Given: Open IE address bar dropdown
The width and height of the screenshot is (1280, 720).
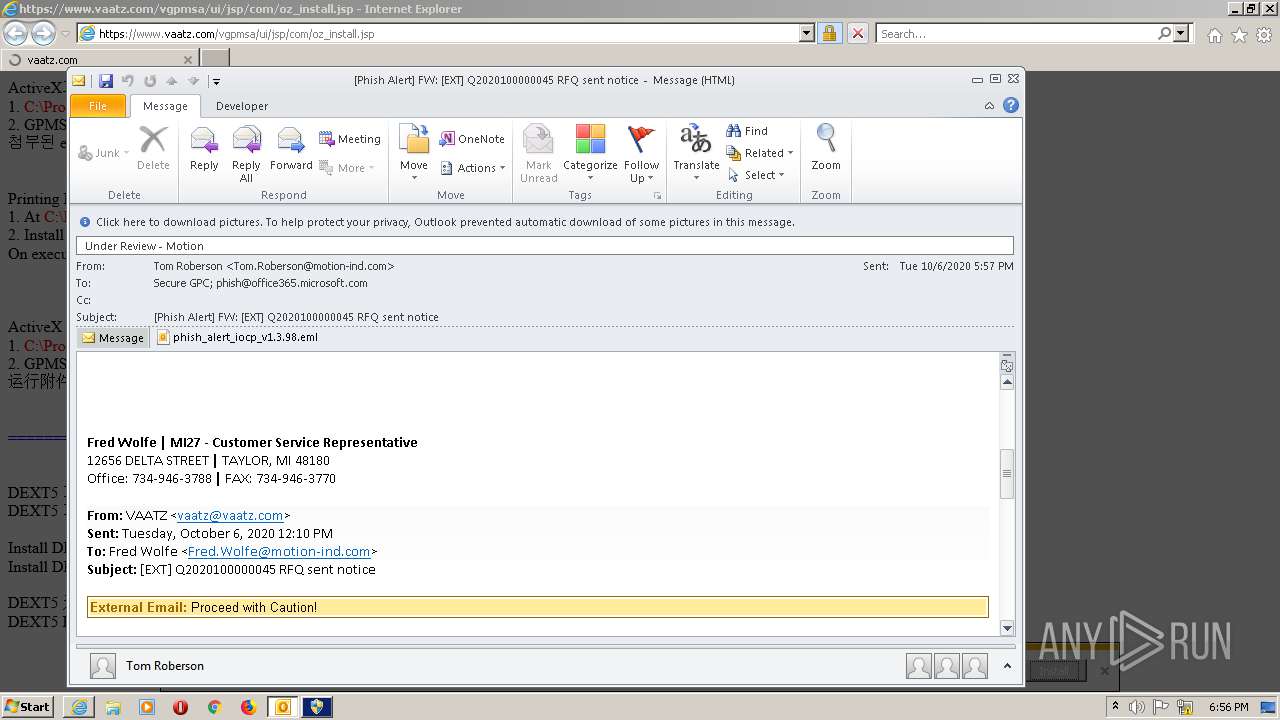Looking at the screenshot, I should coord(807,33).
